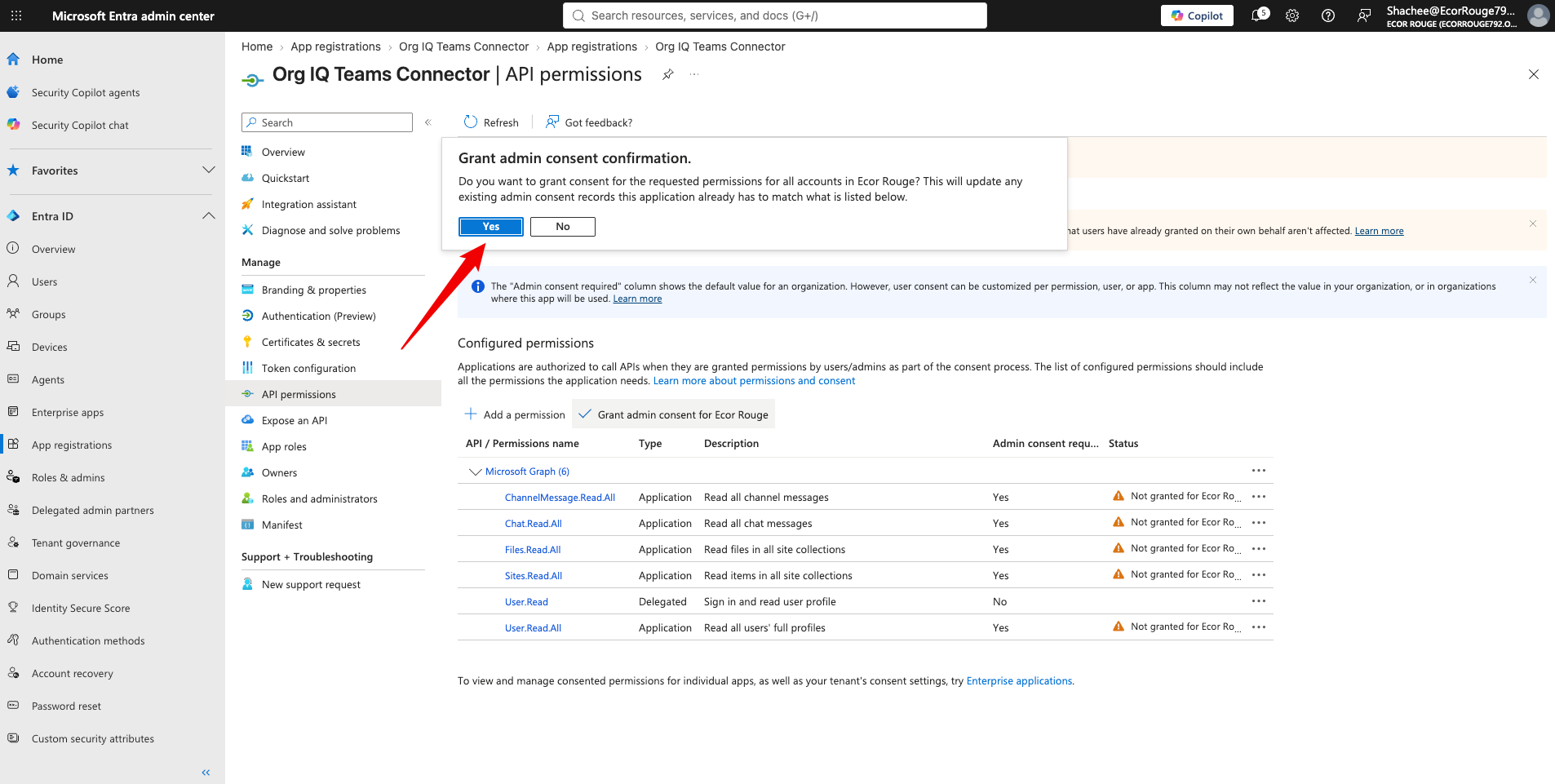This screenshot has height=784, width=1555.
Task: Open the account avatar menu
Action: [x=1538, y=16]
